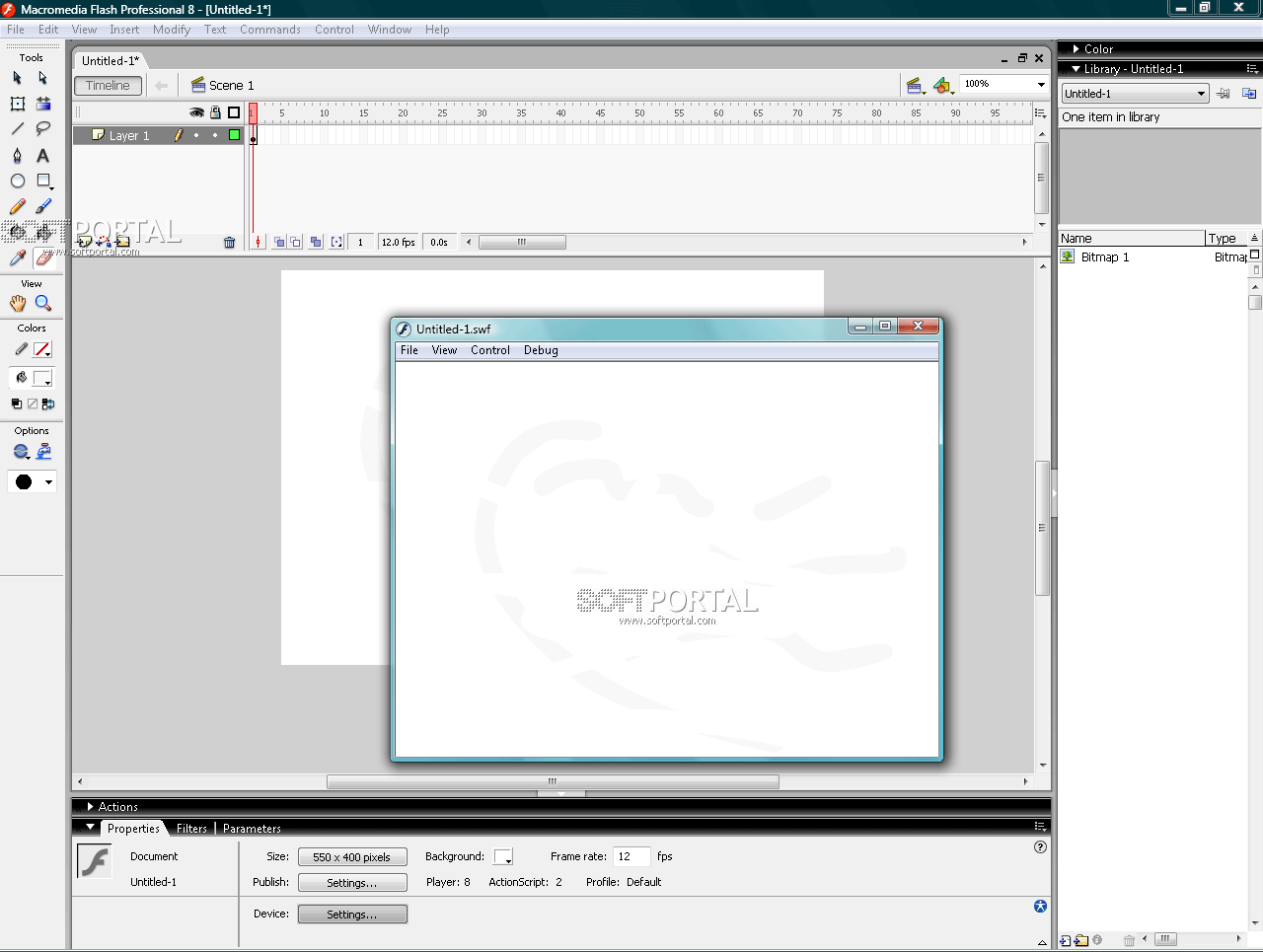
Task: Select the Oval tool
Action: (x=18, y=181)
